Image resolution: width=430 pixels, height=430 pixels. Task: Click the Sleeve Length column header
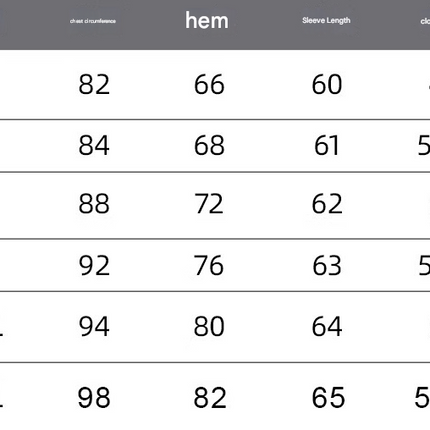coord(326,21)
